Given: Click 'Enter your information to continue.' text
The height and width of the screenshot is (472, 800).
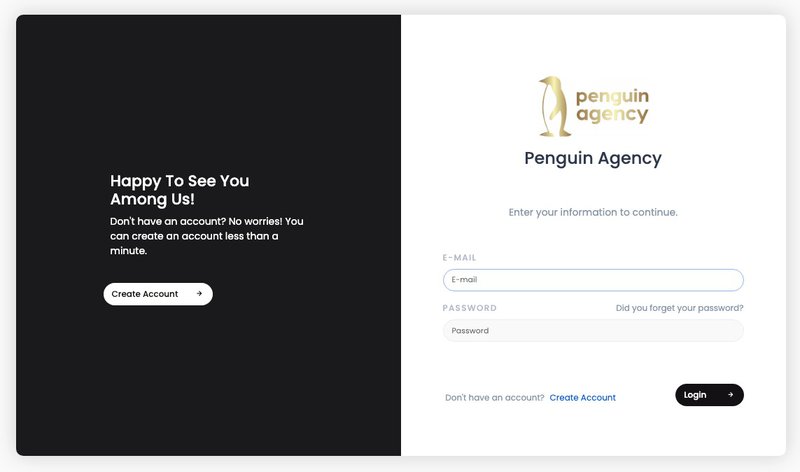Looking at the screenshot, I should point(593,212).
